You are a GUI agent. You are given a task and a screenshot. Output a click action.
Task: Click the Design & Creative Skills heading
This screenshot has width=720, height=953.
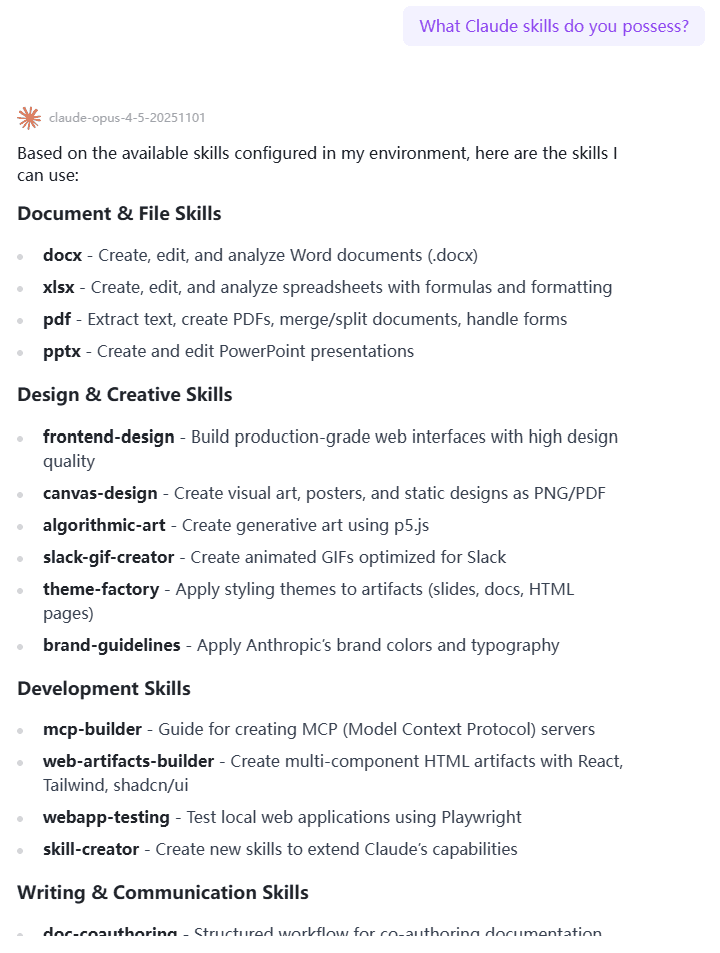click(124, 394)
